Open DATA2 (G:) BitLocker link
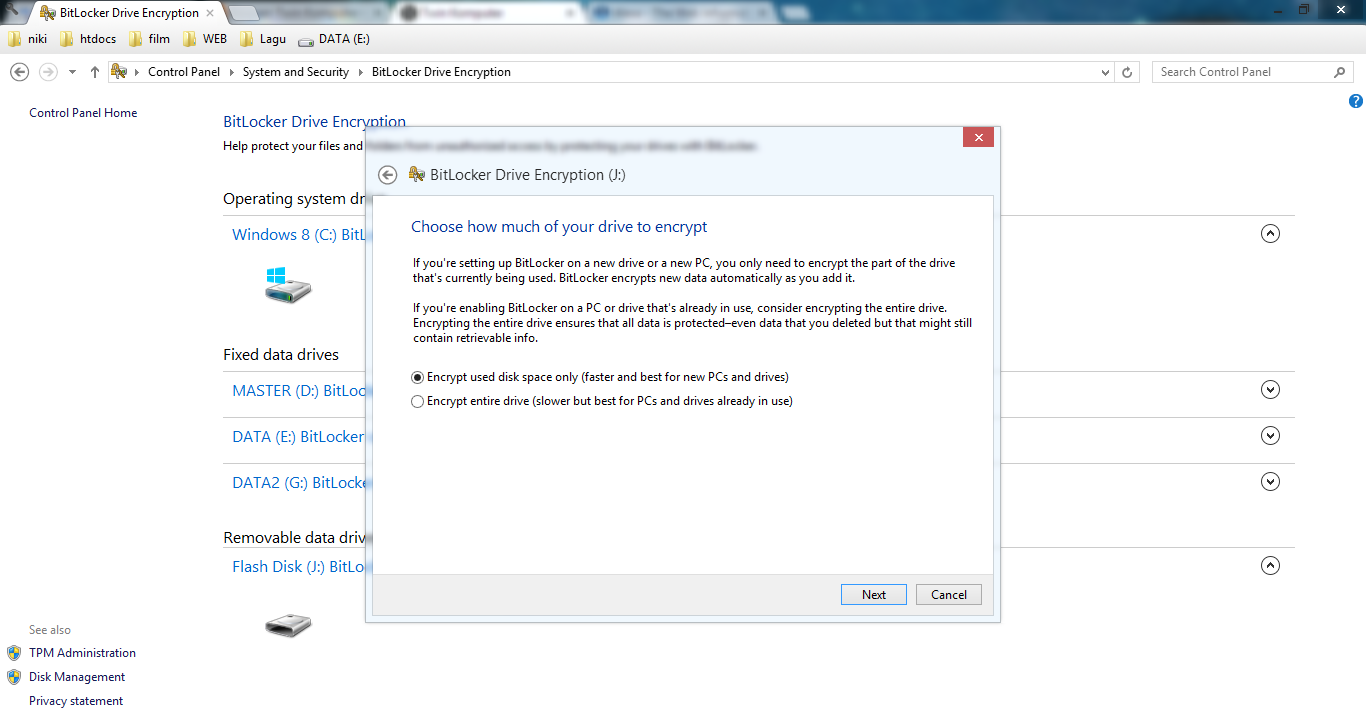 [x=299, y=482]
